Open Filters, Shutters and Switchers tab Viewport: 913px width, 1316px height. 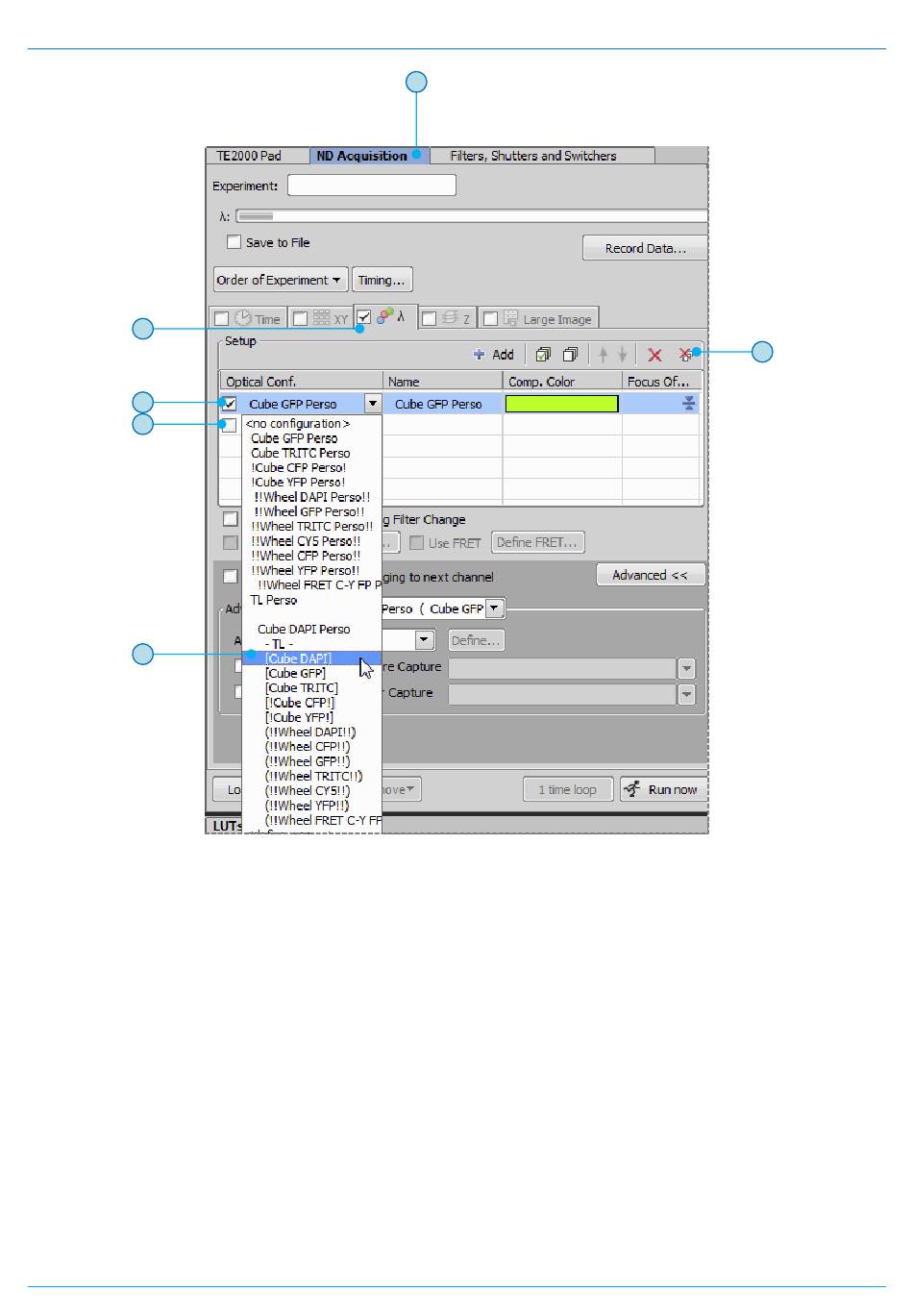tap(542, 156)
